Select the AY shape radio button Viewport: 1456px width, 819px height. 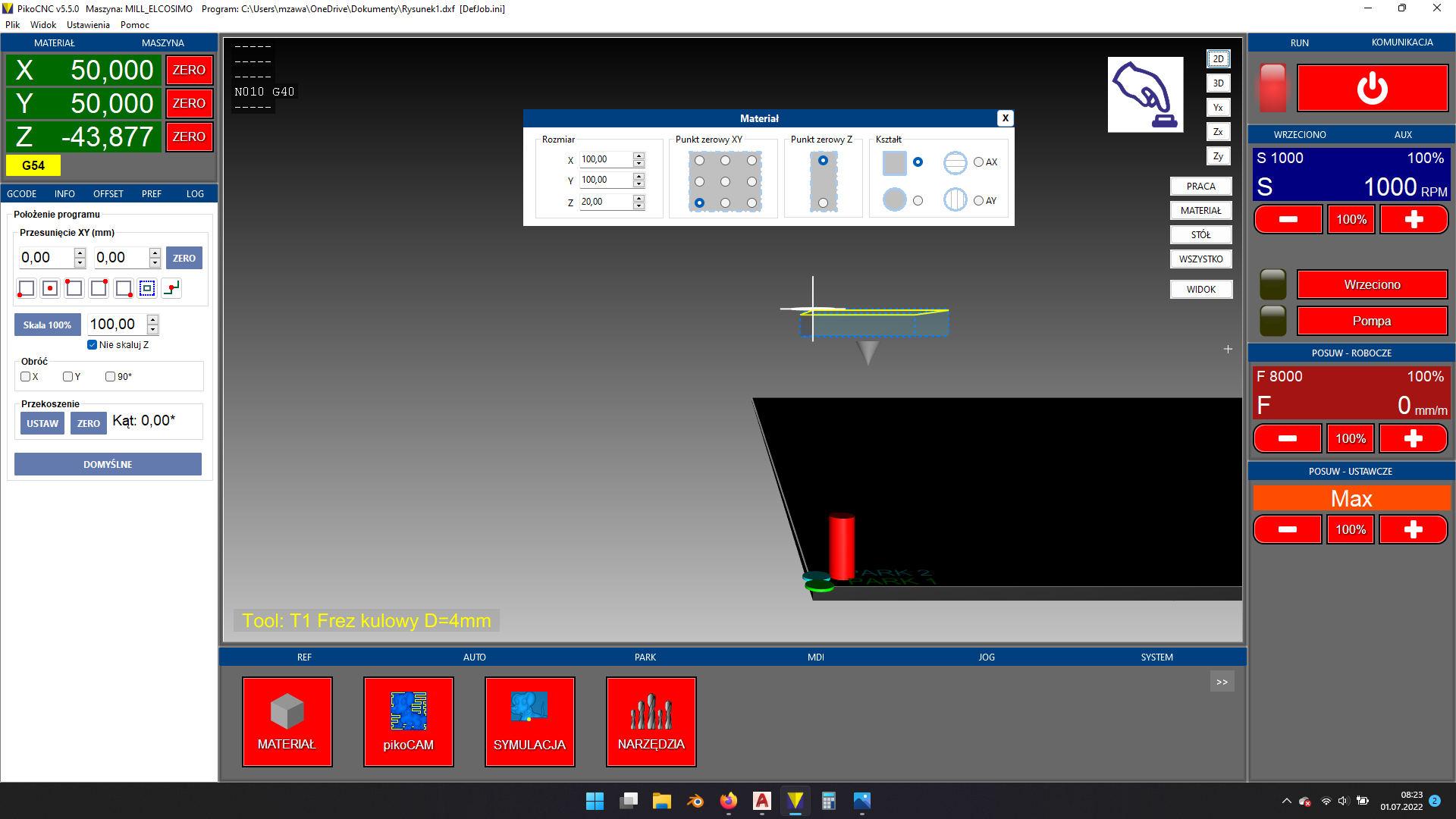pyautogui.click(x=978, y=201)
